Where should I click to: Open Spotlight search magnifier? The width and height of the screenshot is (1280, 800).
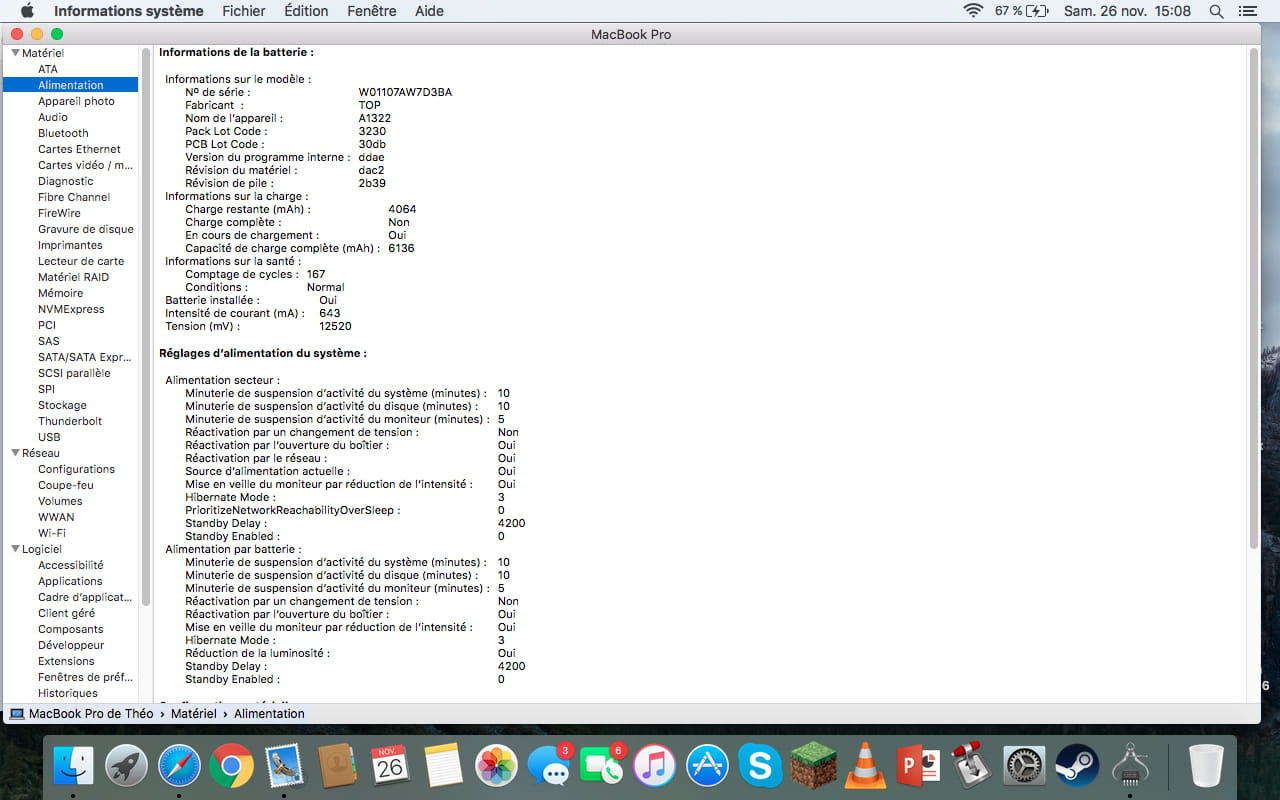click(x=1216, y=11)
